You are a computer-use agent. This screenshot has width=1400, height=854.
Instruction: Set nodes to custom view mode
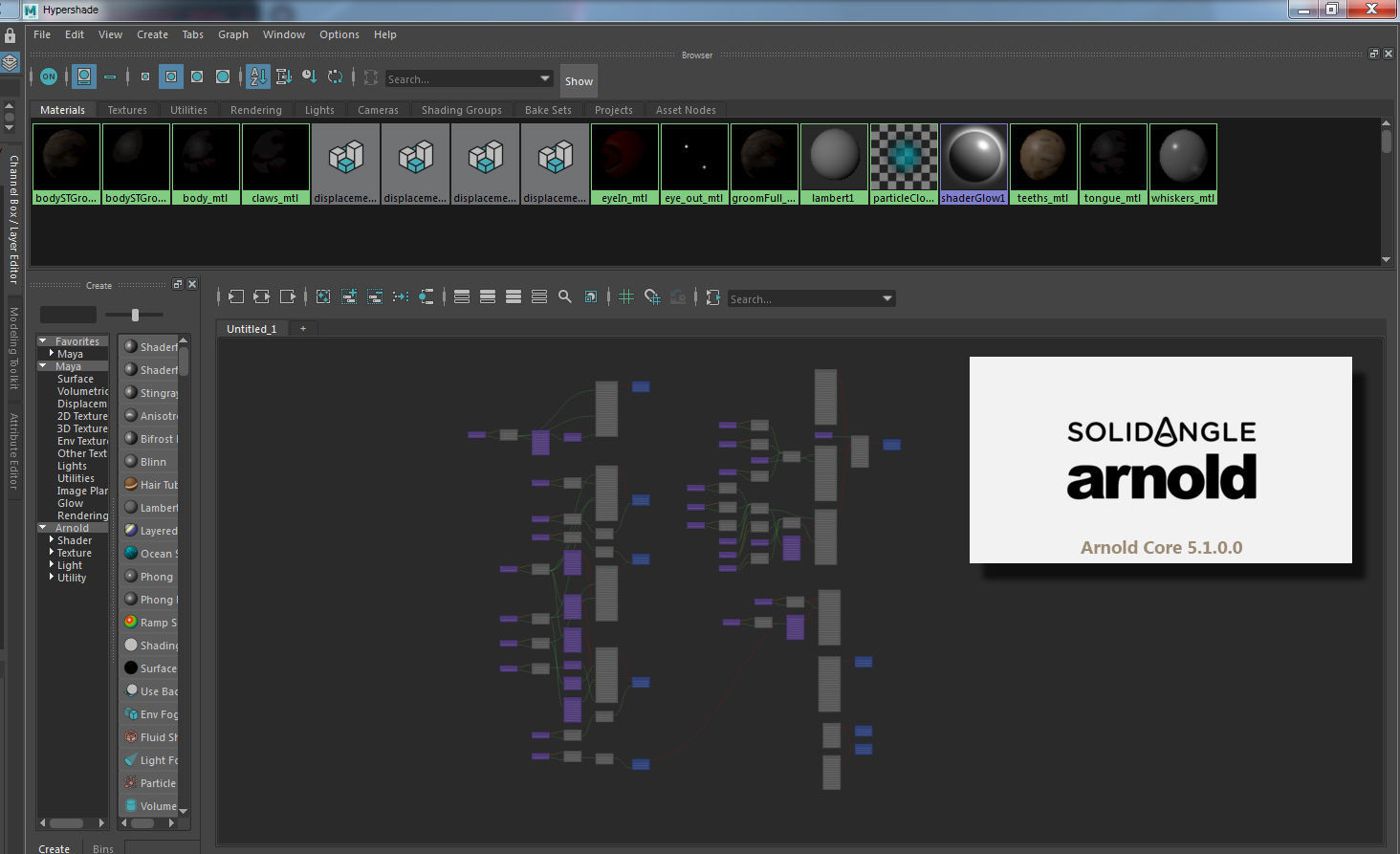point(539,297)
